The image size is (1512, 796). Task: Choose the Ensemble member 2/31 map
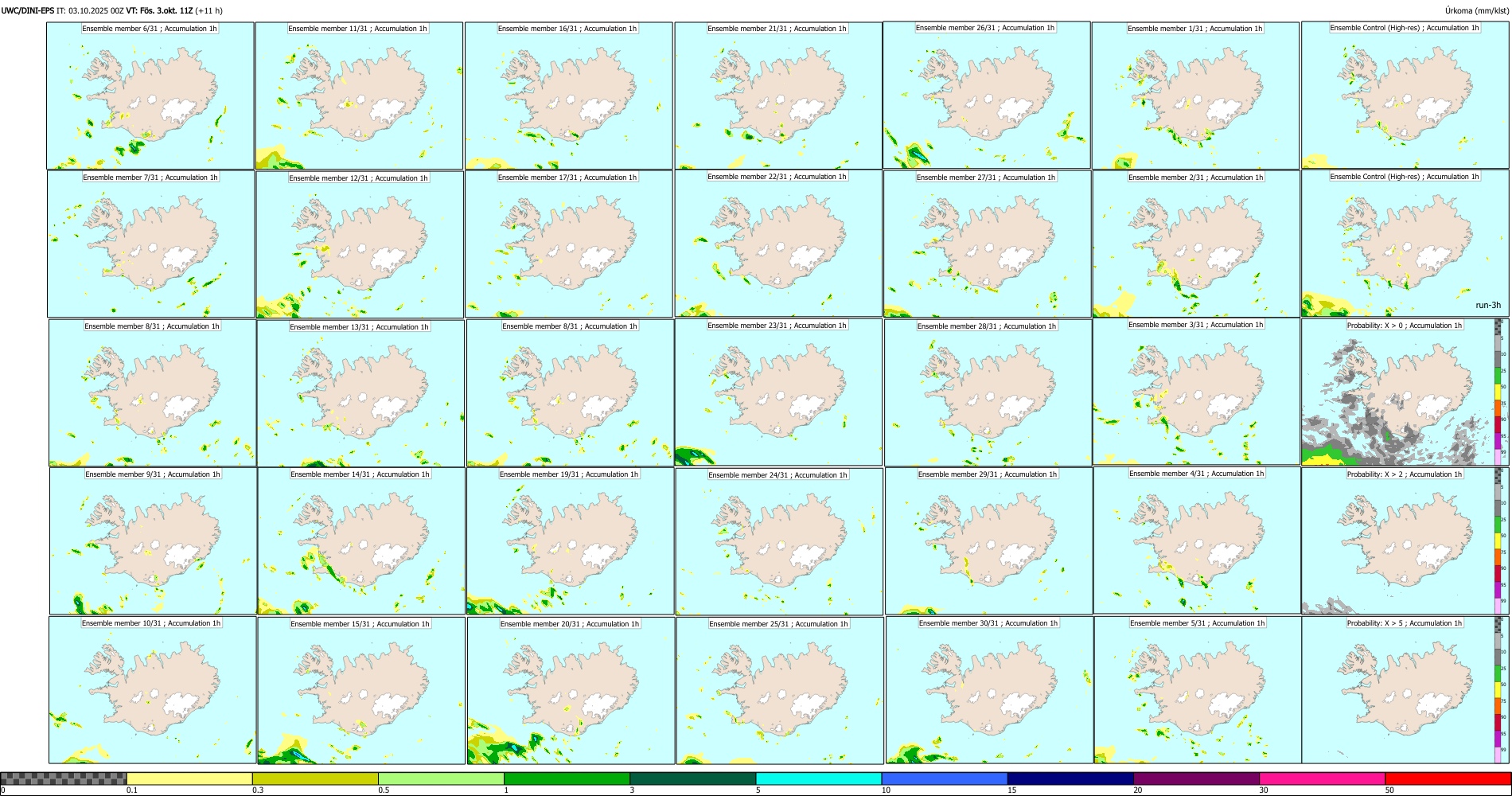tap(1196, 244)
